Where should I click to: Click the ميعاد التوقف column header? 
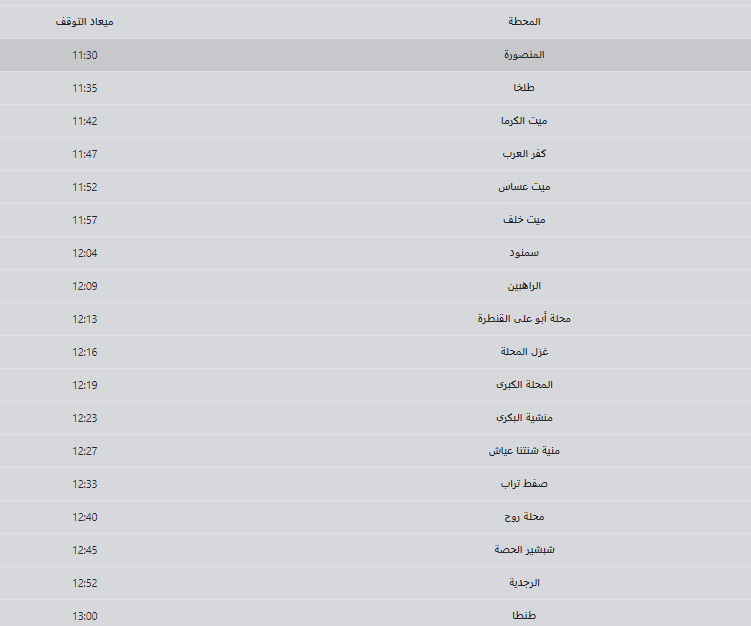coord(84,22)
